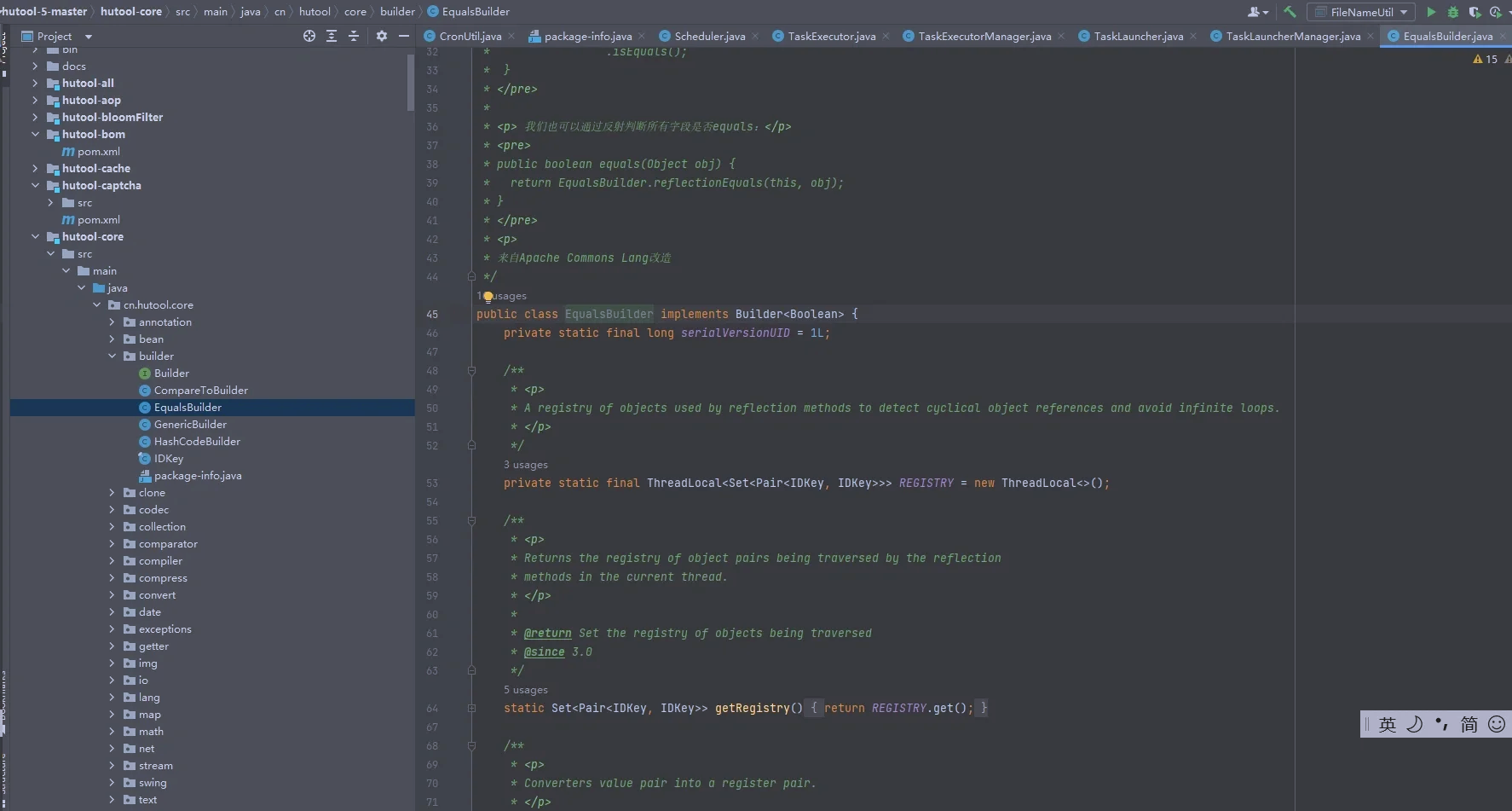This screenshot has height=811, width=1512.
Task: Click '5 usages' hint above getRegistry
Action: coord(526,690)
